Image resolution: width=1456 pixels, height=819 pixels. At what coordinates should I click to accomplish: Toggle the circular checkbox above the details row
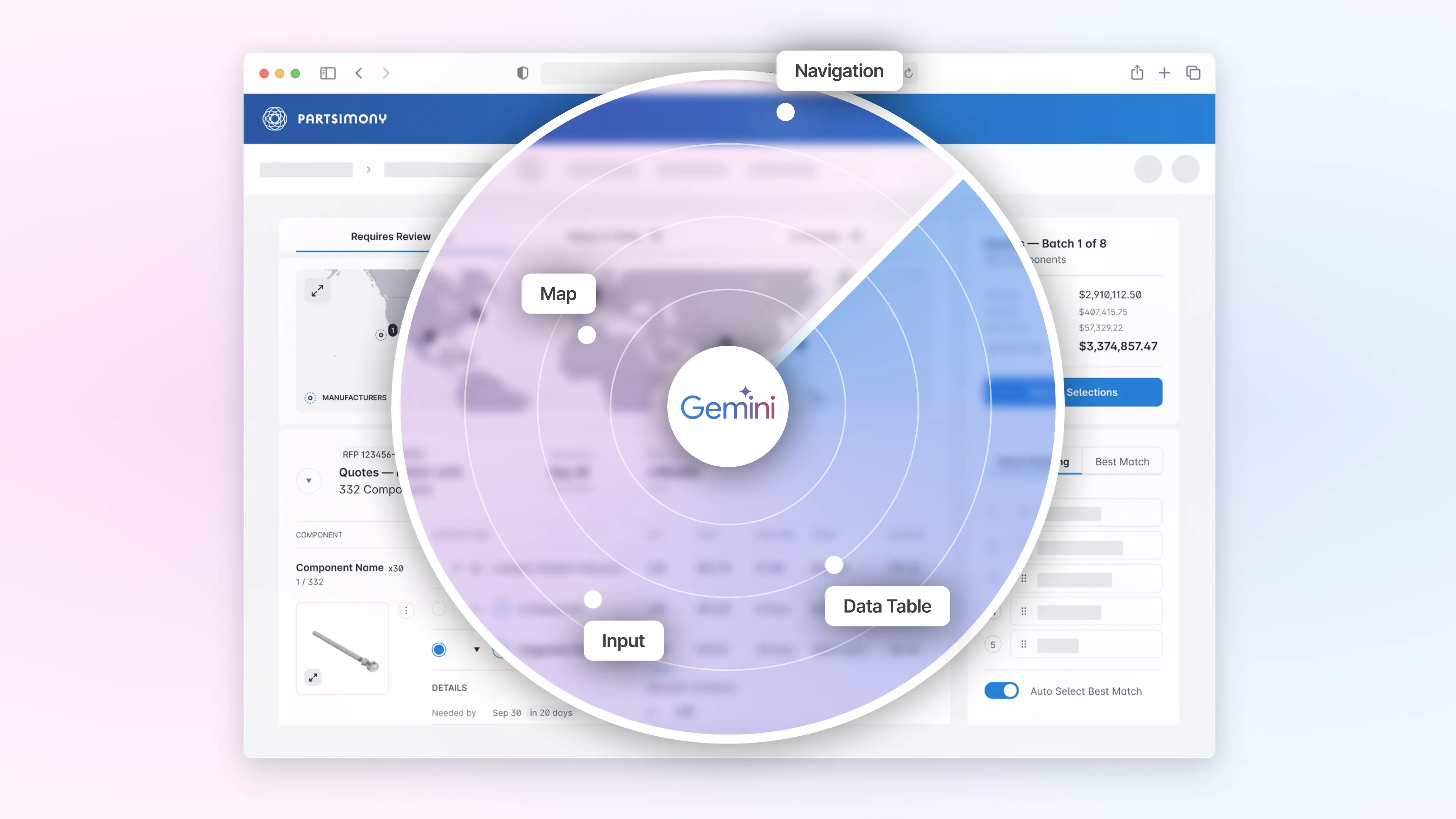(x=440, y=610)
